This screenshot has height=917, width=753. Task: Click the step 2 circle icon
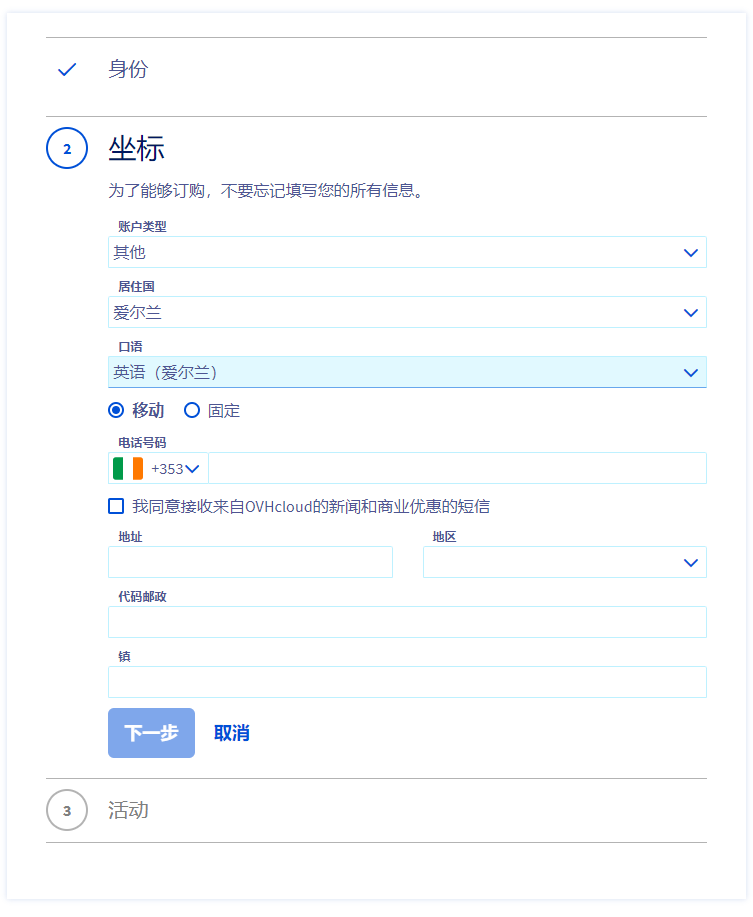(x=67, y=149)
